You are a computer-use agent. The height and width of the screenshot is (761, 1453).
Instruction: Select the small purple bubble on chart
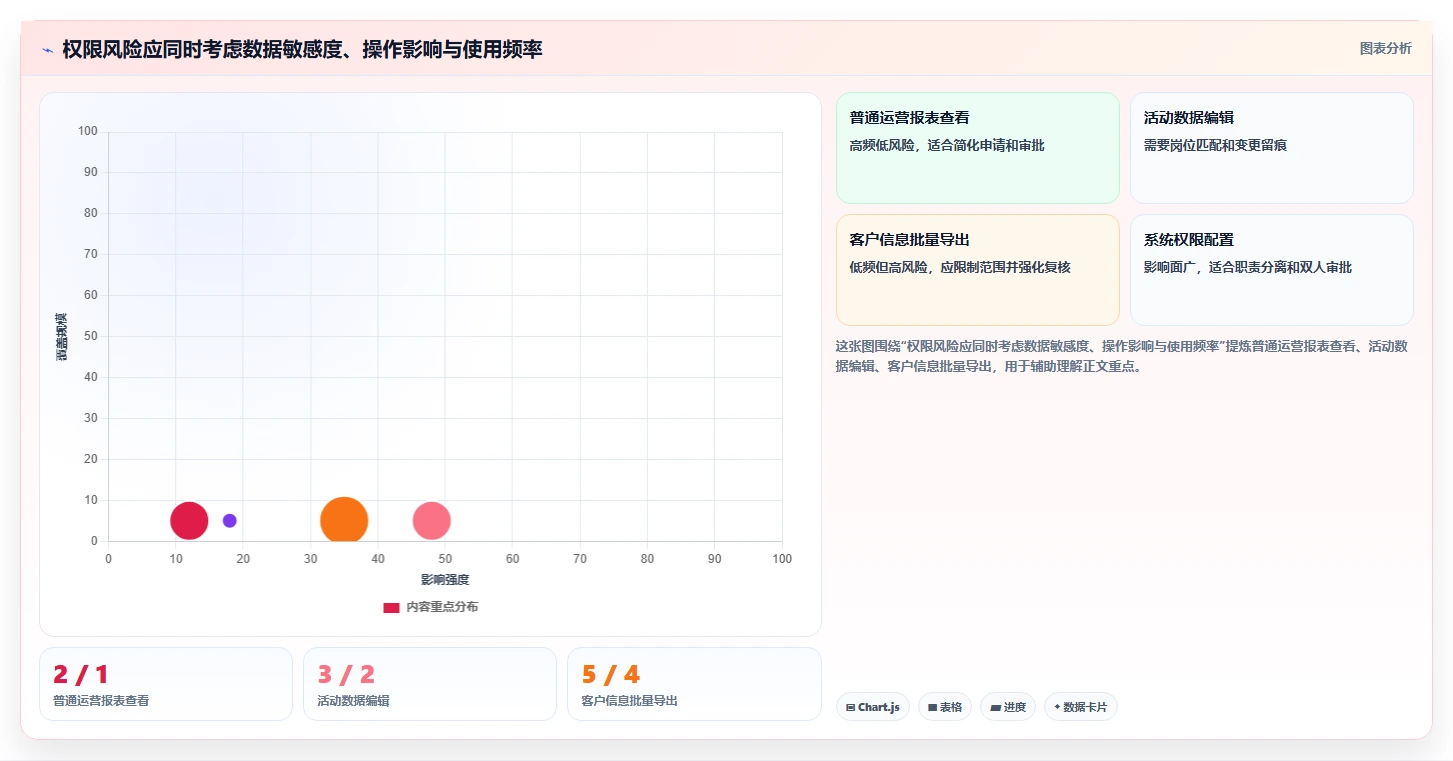[x=229, y=520]
